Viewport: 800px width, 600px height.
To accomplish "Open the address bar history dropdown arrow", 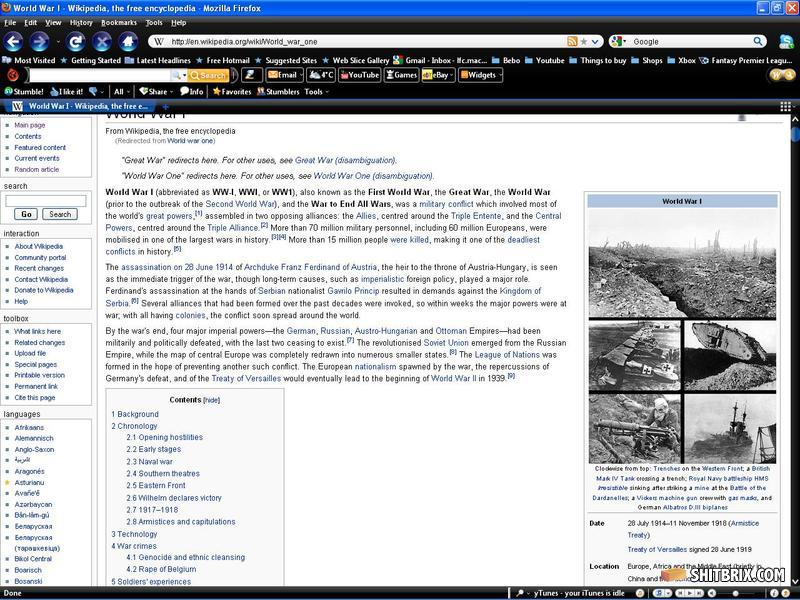I will [x=595, y=41].
